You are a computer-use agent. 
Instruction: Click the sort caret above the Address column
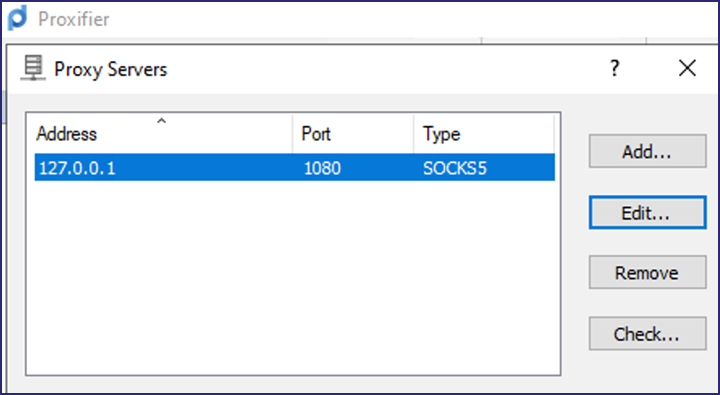pos(161,121)
